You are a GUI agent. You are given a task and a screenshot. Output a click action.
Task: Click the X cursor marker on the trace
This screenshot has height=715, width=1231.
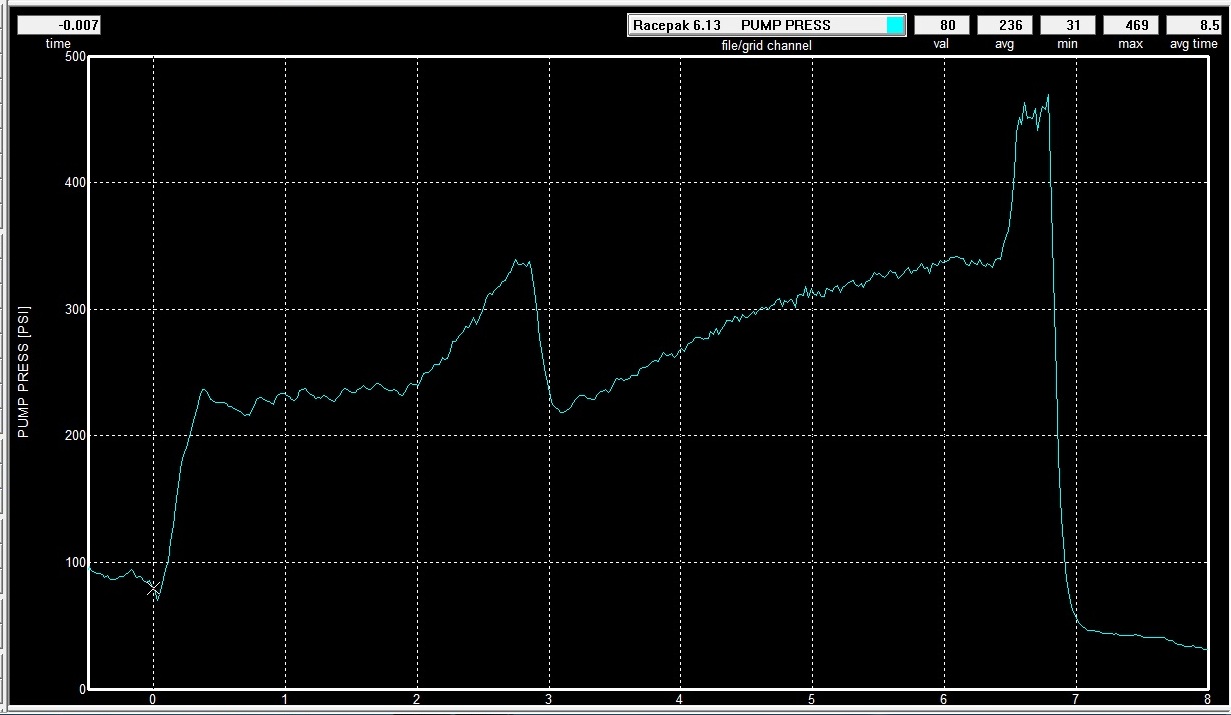[153, 589]
